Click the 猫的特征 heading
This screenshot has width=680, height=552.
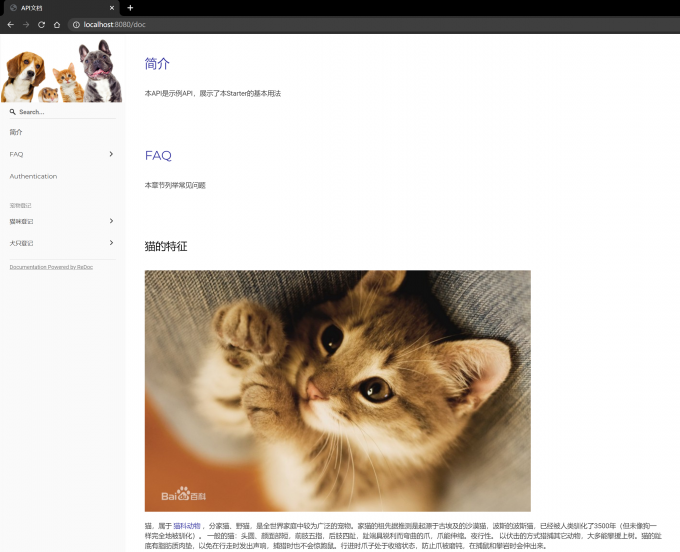pyautogui.click(x=166, y=246)
